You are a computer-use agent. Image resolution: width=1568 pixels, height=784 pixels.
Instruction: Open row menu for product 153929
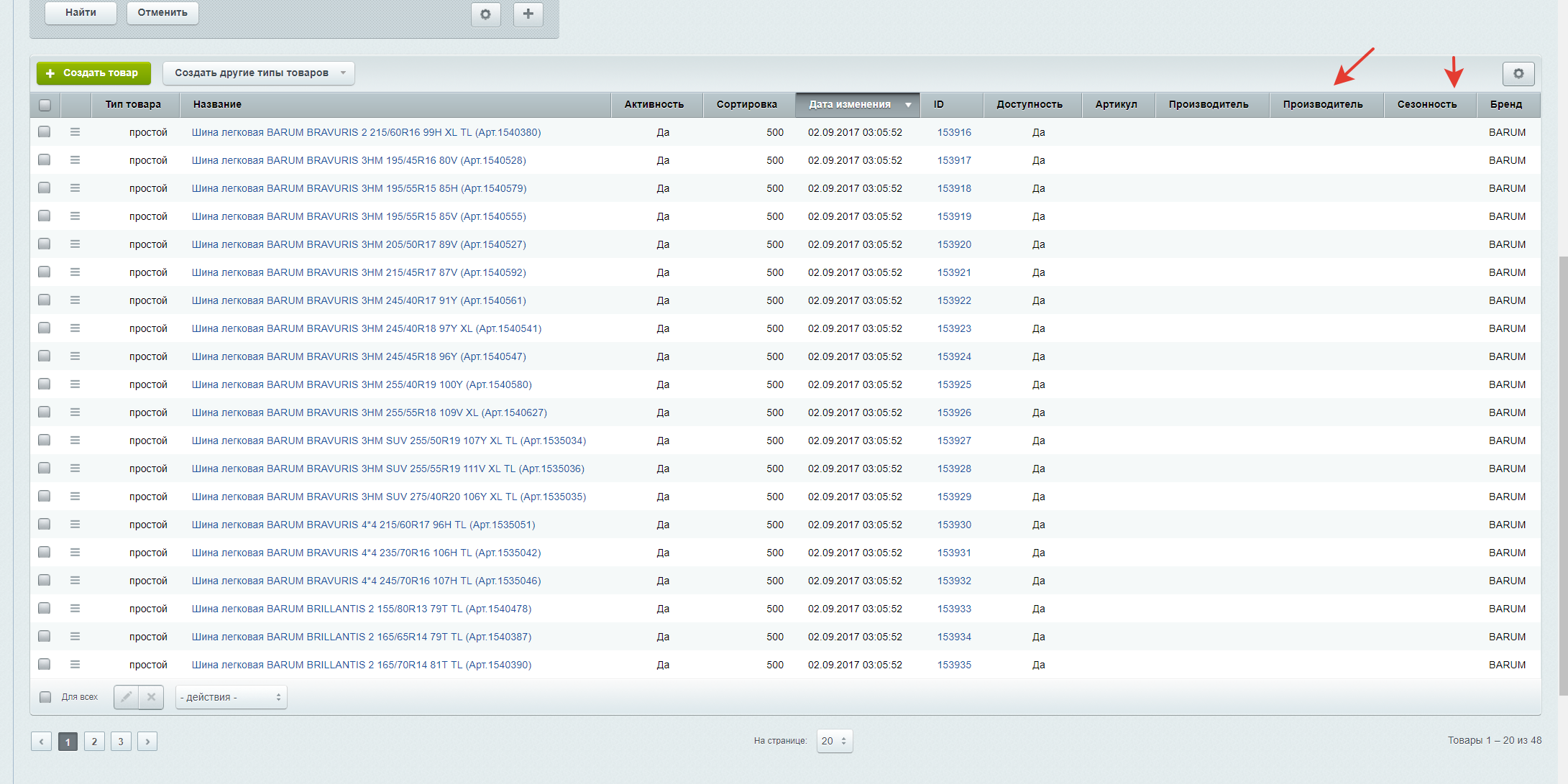tap(75, 497)
